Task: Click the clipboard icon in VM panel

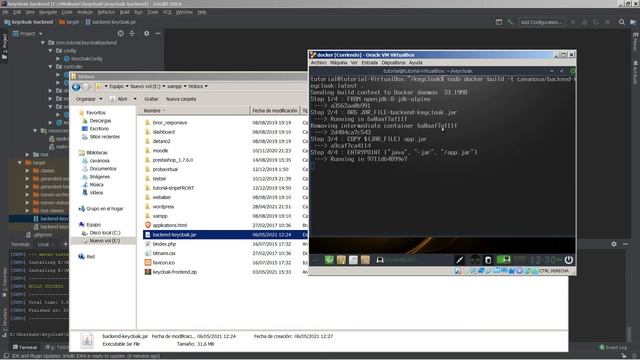Action: [x=488, y=260]
